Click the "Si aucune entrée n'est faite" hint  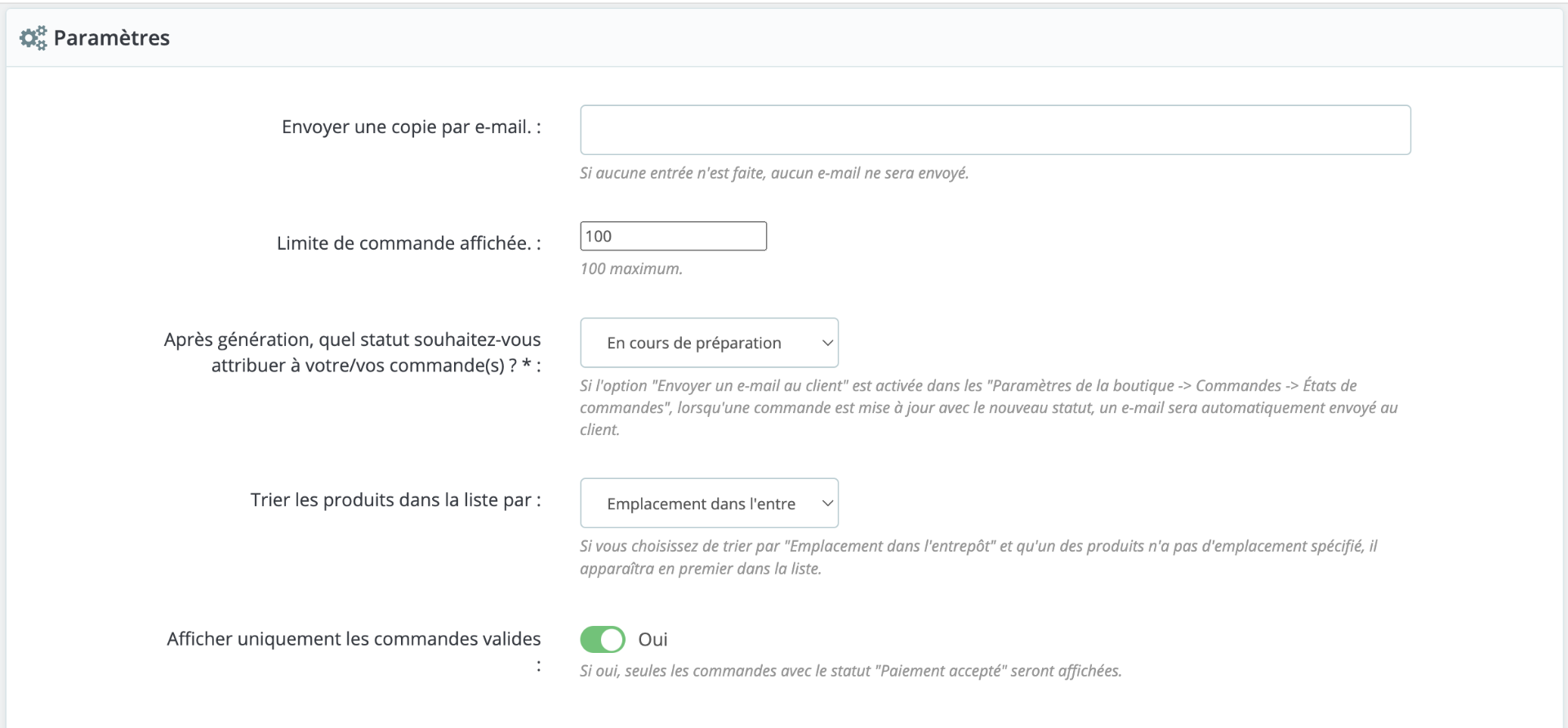[774, 173]
